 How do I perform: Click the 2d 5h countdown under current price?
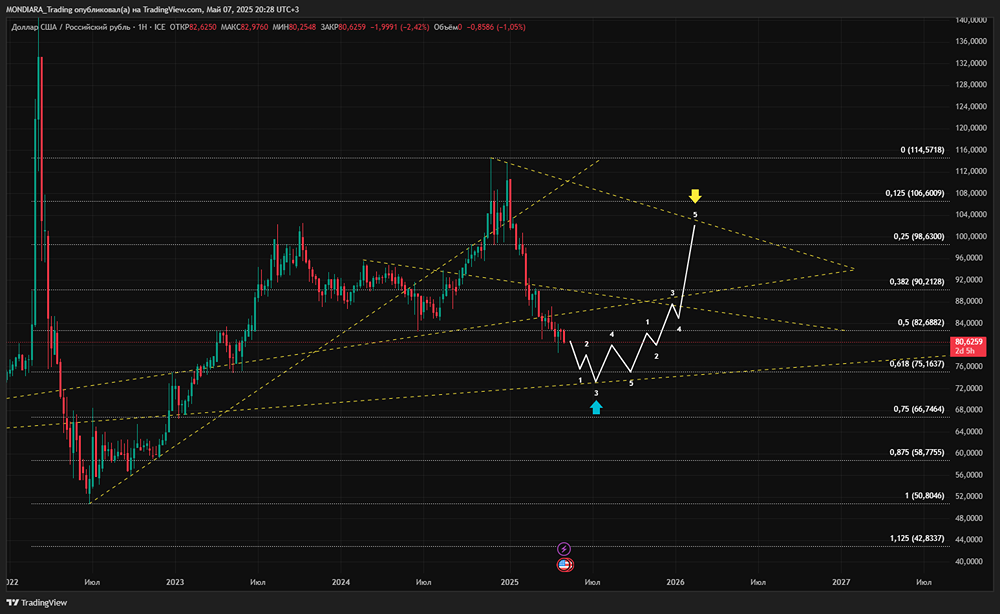click(x=965, y=351)
